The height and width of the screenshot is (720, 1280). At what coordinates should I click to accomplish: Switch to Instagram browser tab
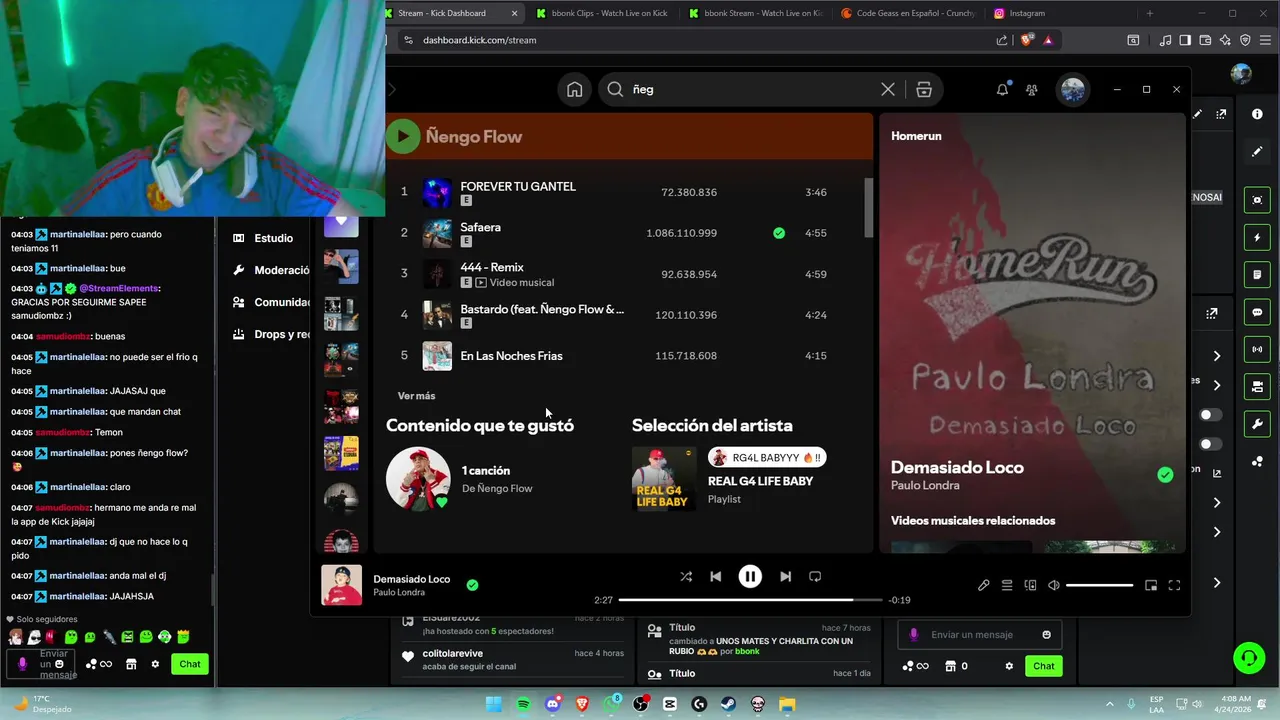1060,13
